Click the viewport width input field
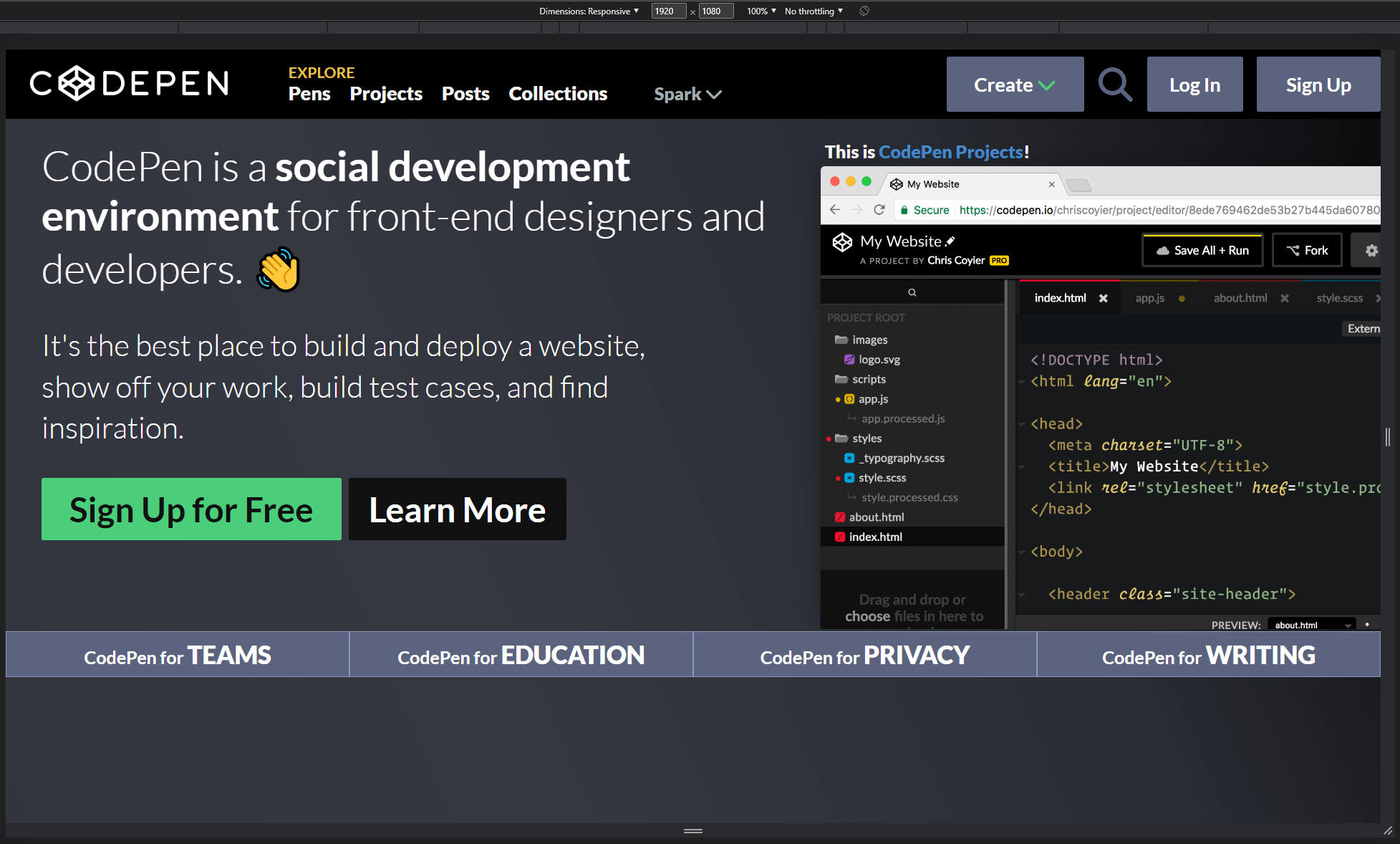 point(668,11)
